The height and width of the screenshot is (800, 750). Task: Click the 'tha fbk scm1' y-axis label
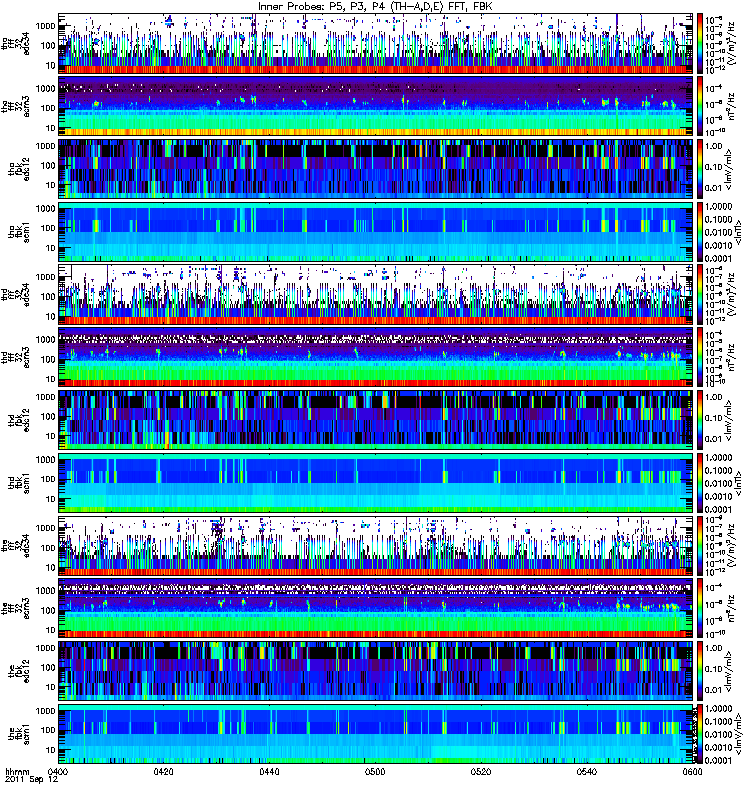(x=19, y=232)
